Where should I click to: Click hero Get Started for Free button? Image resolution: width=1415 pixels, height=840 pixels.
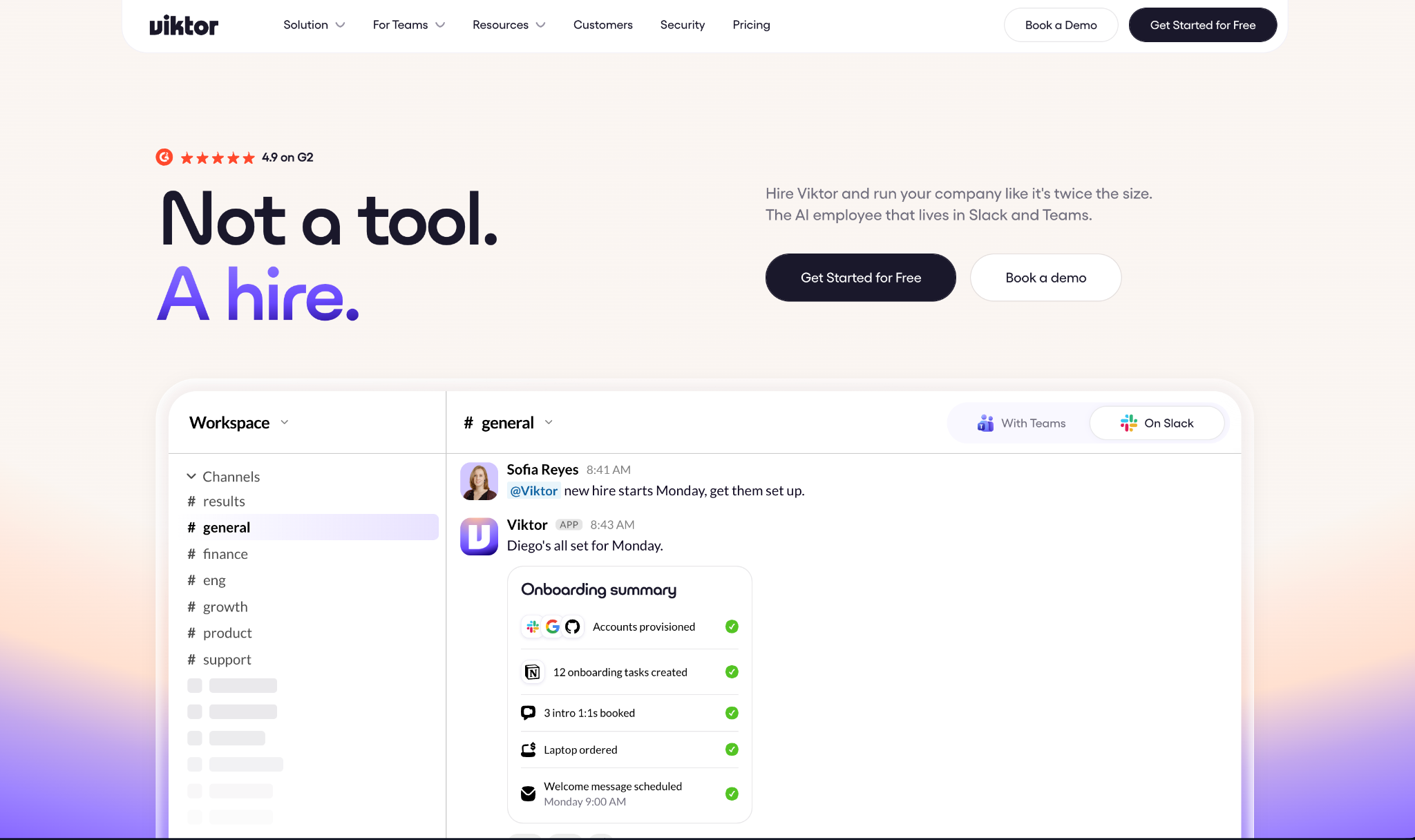coord(861,278)
